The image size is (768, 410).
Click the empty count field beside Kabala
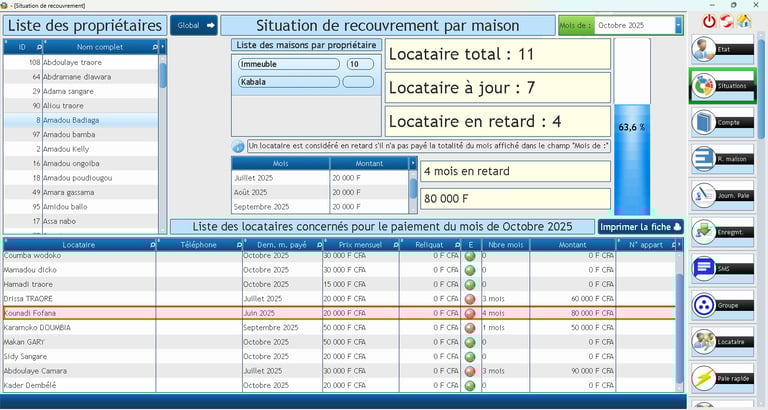358,82
